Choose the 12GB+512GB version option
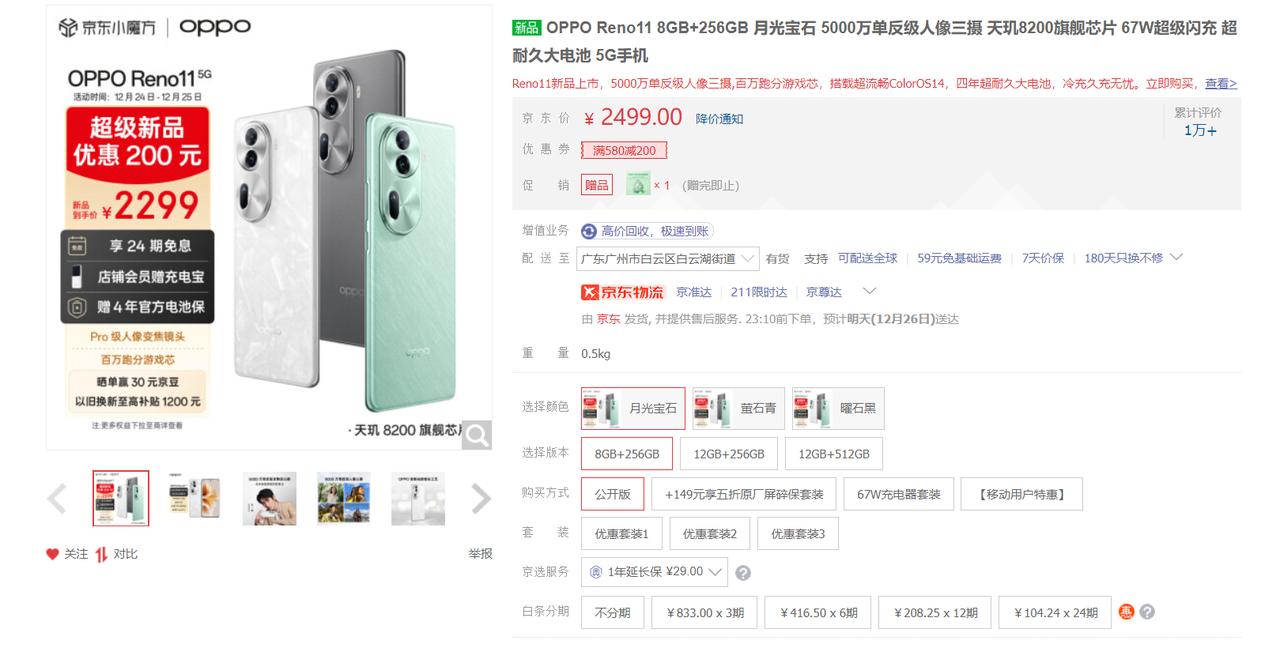Image resolution: width=1280 pixels, height=648 pixels. (834, 454)
